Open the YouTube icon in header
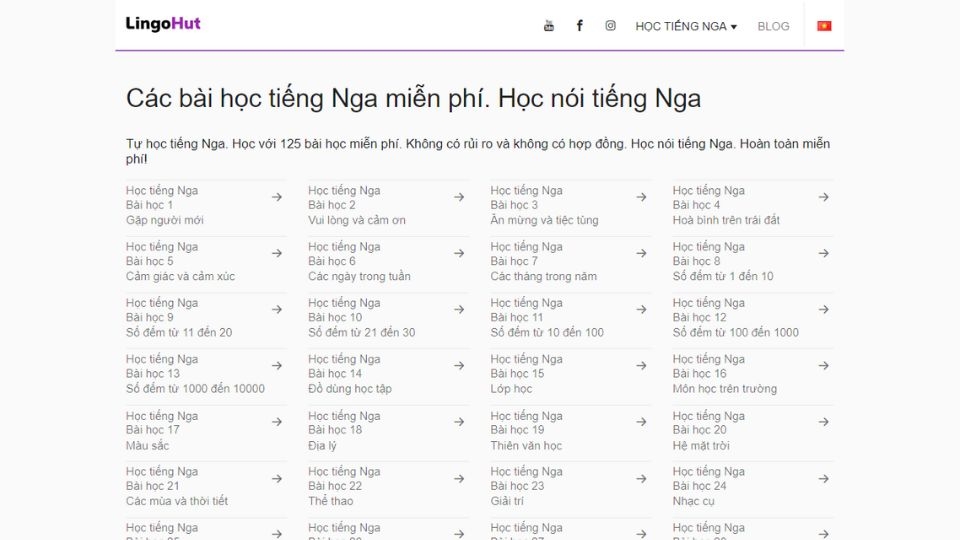The height and width of the screenshot is (540, 960). pos(549,26)
